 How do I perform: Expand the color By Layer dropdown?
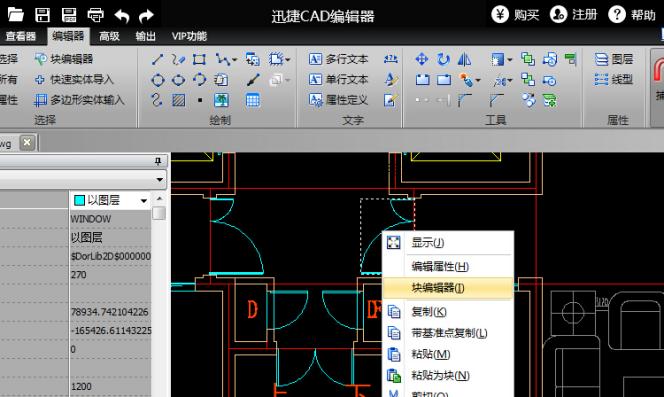144,200
